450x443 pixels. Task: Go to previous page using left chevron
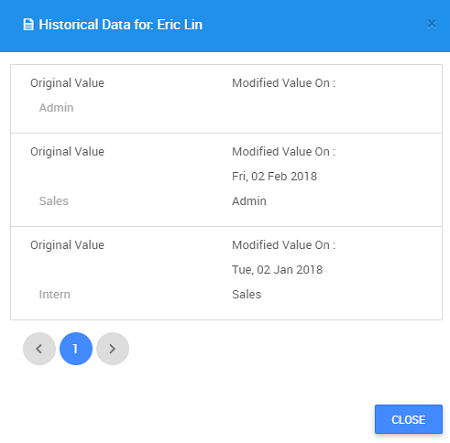coord(39,349)
